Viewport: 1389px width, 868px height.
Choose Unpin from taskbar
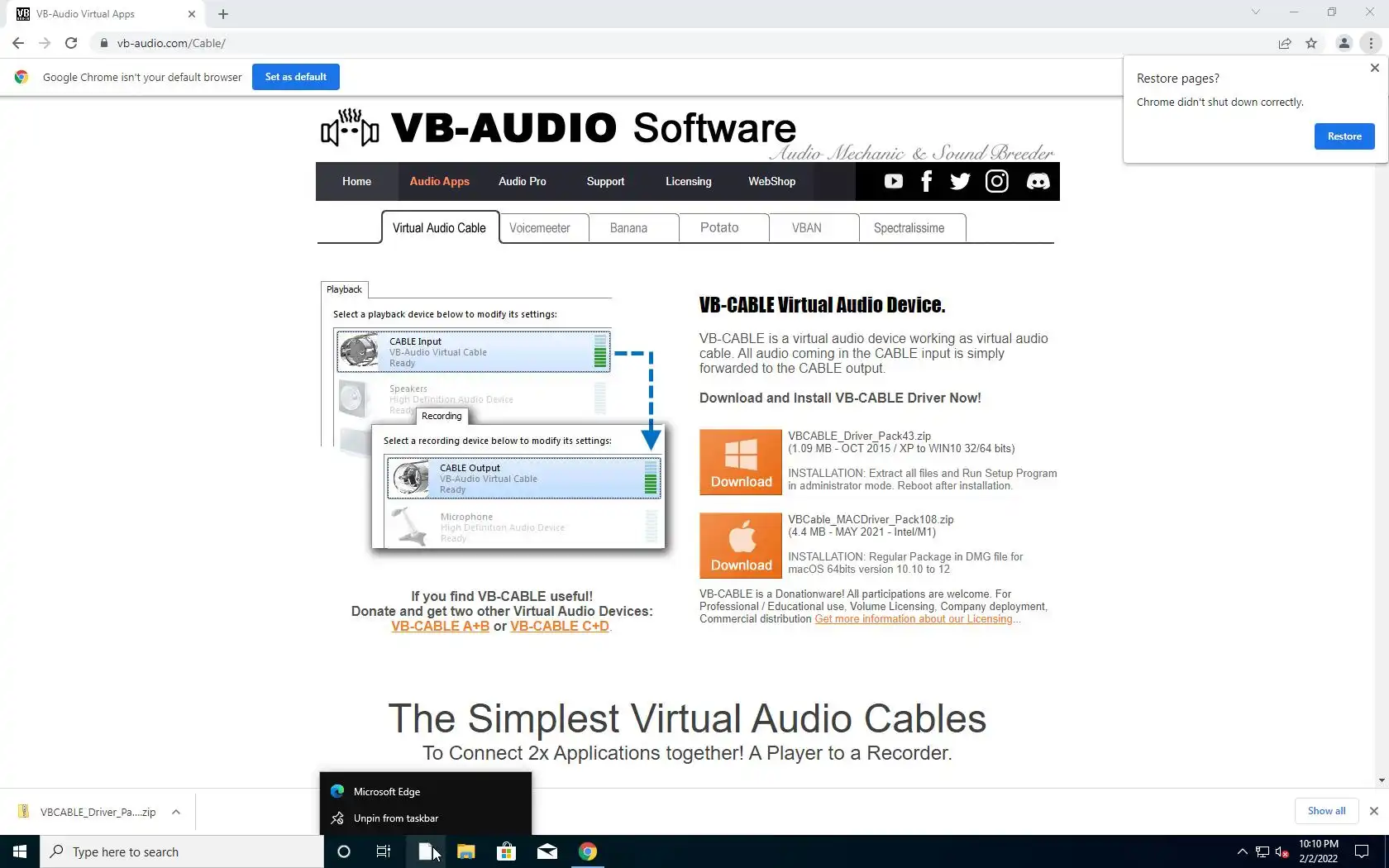(x=426, y=818)
